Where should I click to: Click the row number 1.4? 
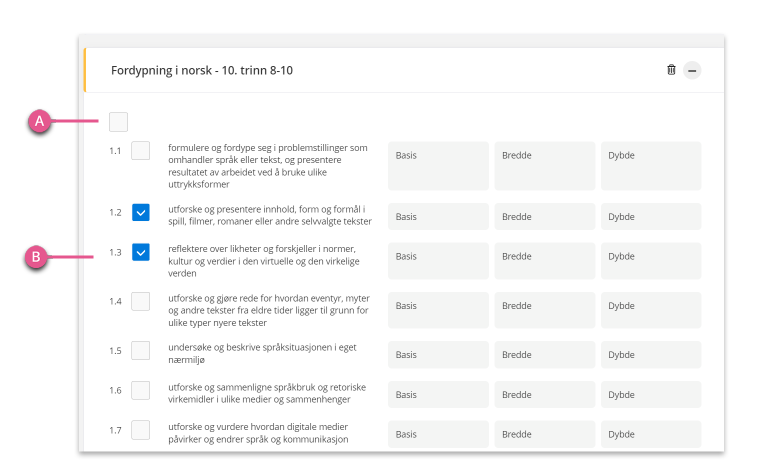coord(115,302)
